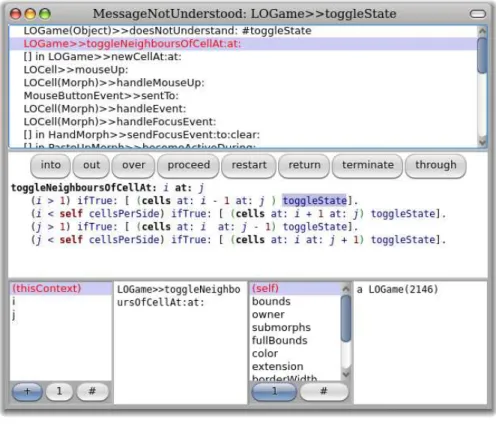Click highlighted toggleState in code pane
The height and width of the screenshot is (424, 496).
[x=315, y=201]
